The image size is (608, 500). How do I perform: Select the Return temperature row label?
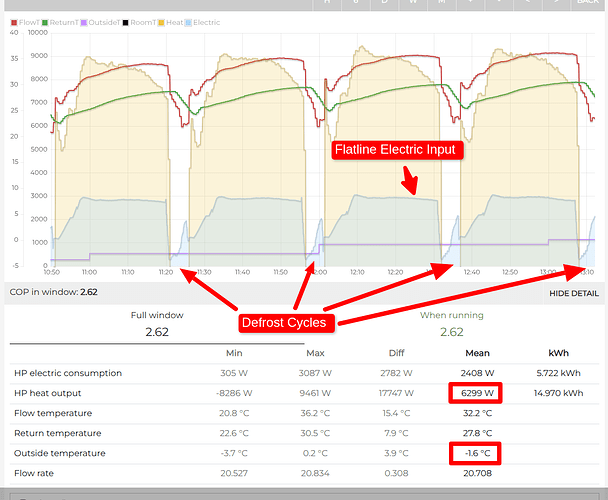point(58,433)
